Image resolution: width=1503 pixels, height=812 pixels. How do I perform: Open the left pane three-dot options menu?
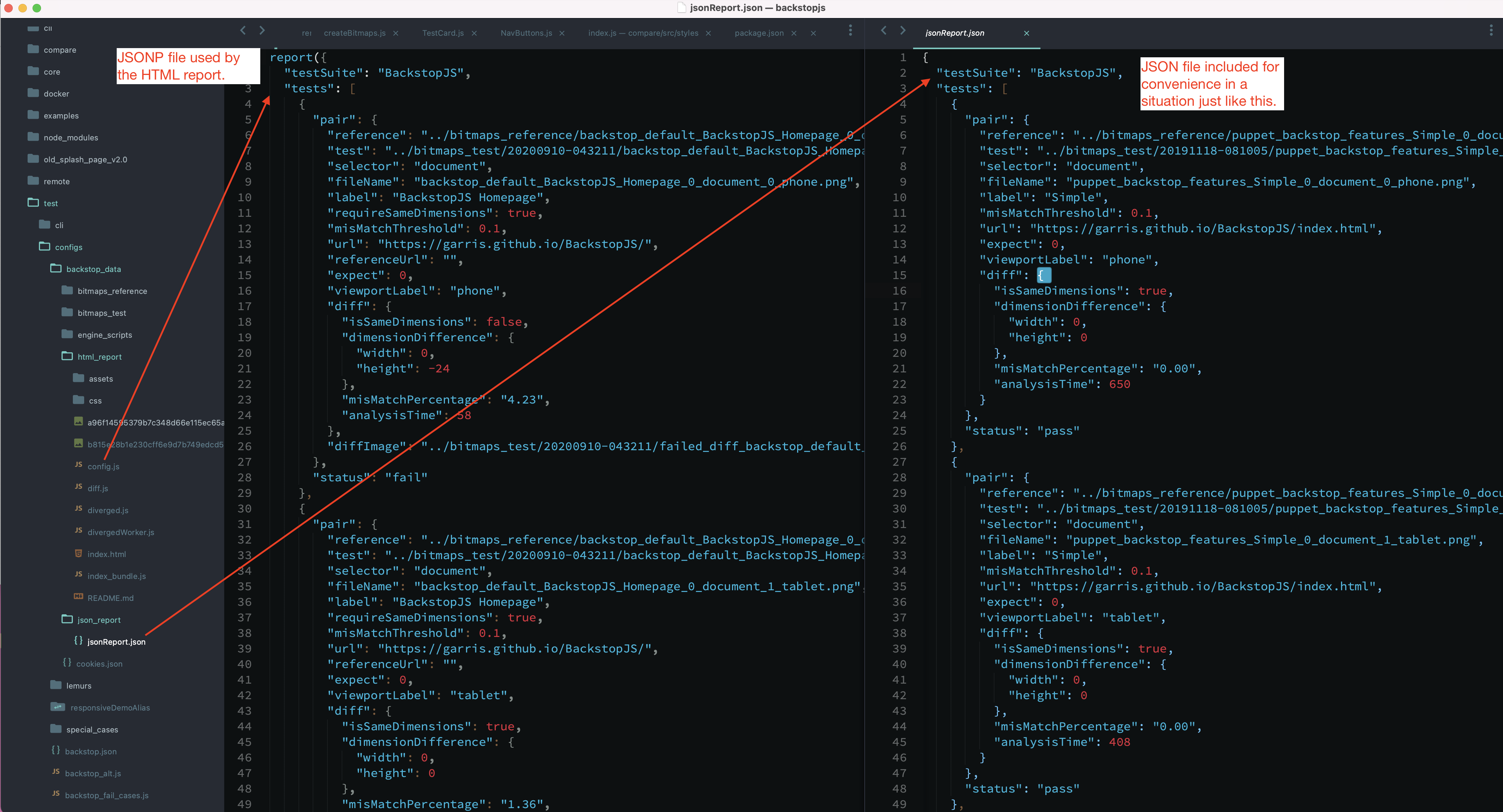pyautogui.click(x=850, y=30)
